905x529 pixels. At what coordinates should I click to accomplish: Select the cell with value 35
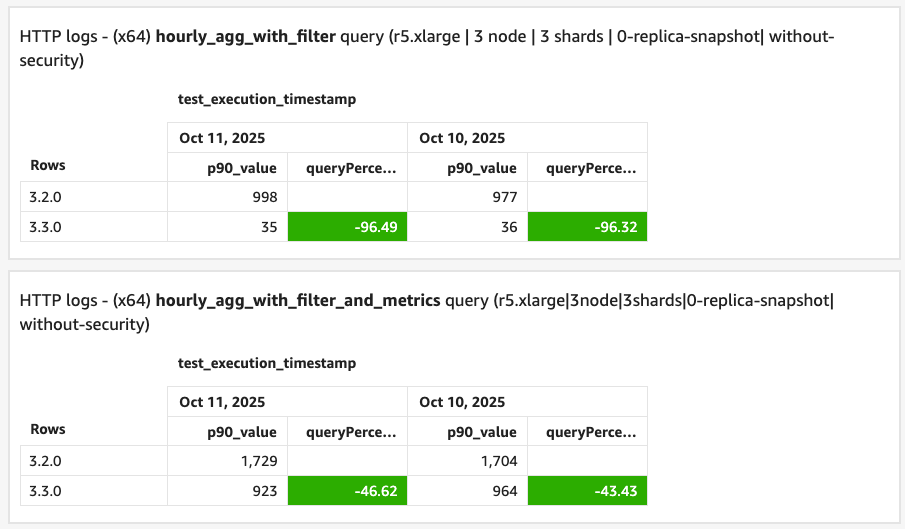[x=227, y=227]
